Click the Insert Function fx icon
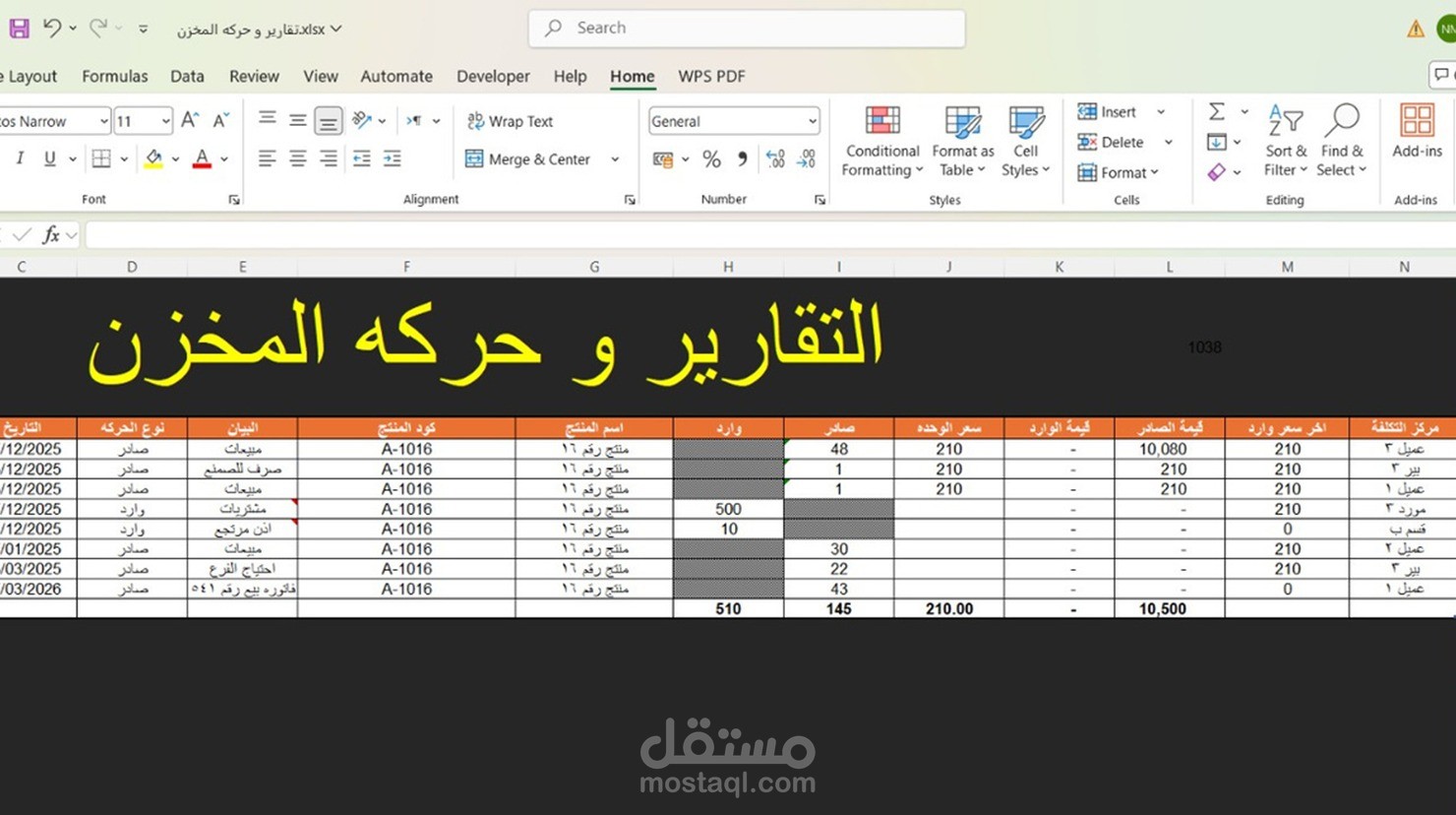 click(51, 235)
